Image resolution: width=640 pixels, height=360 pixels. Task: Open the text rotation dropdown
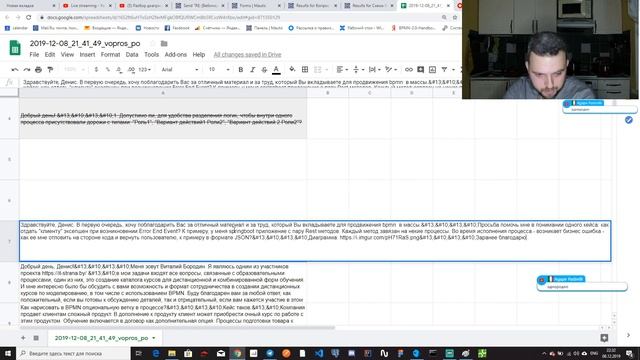(391, 70)
